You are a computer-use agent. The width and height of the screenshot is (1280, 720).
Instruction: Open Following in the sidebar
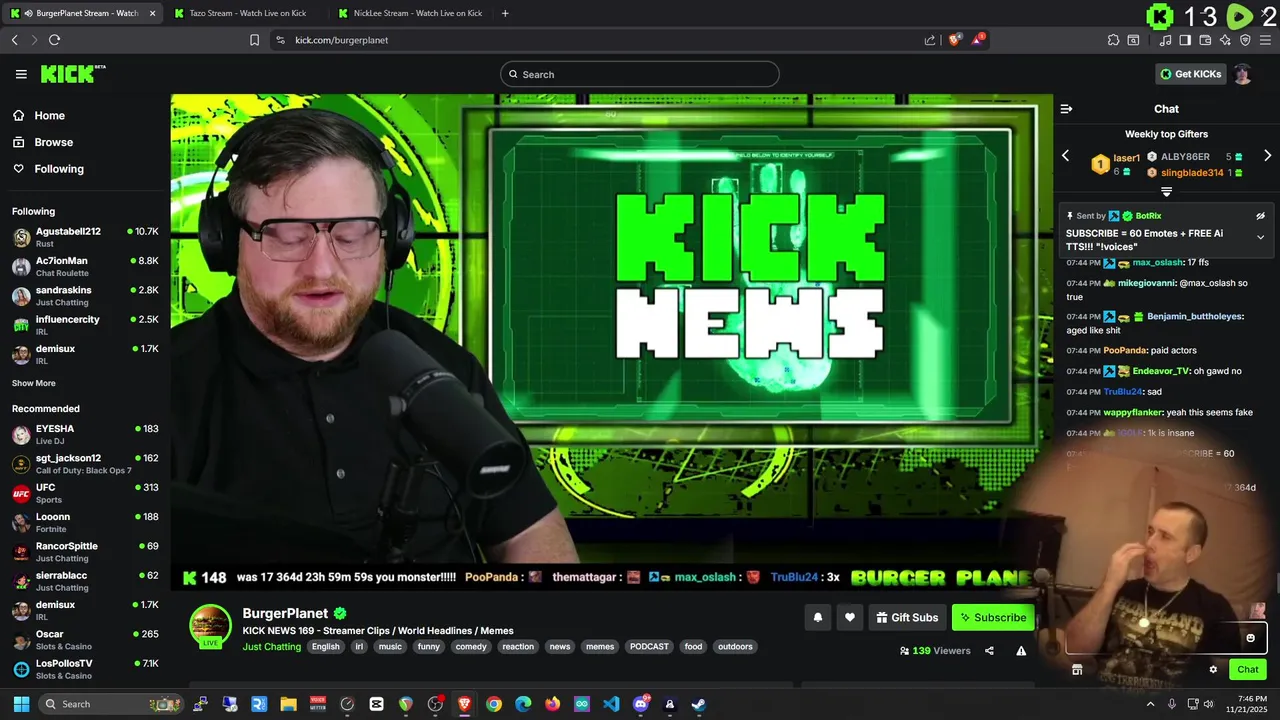point(48,169)
